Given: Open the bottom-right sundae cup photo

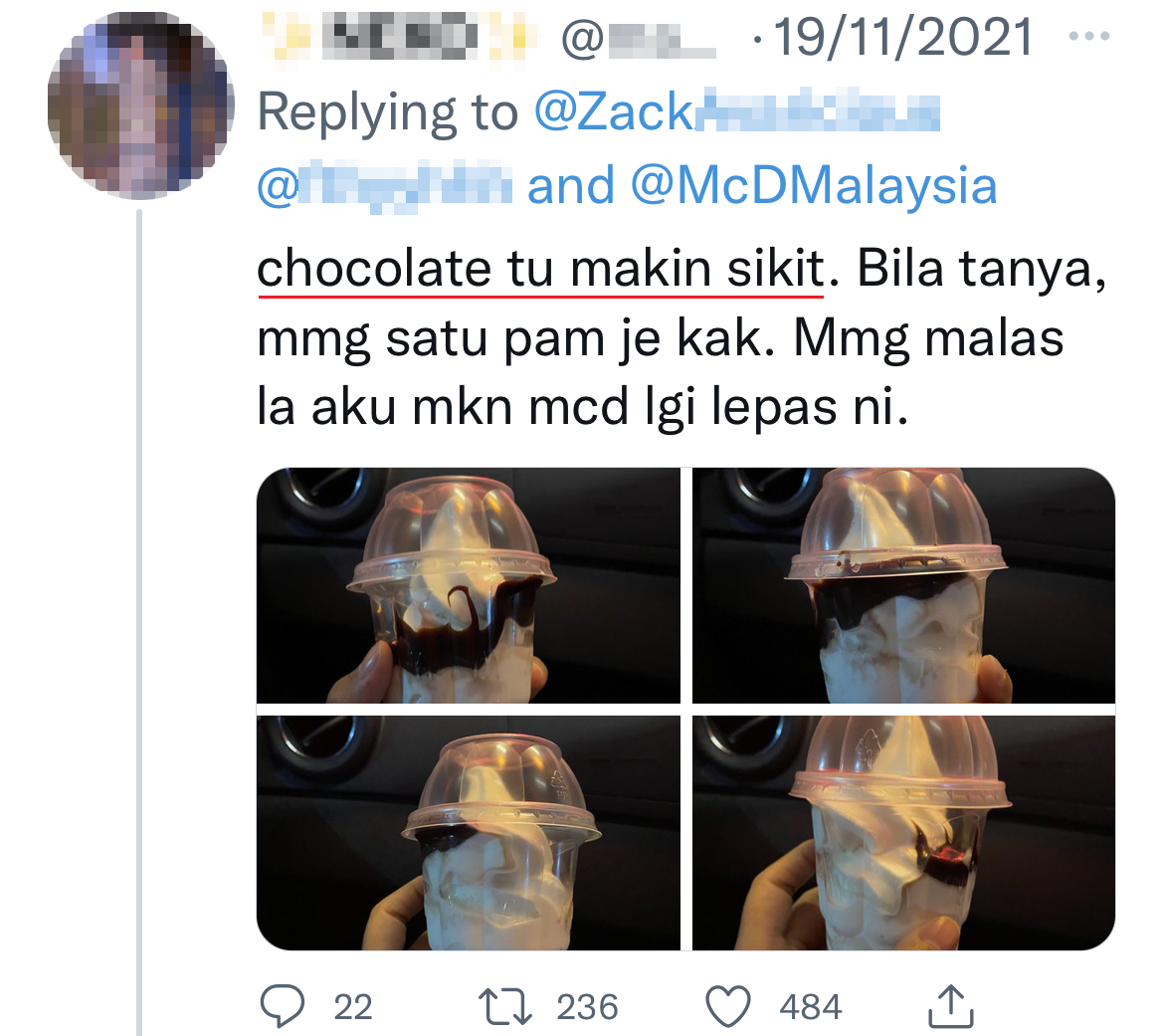Looking at the screenshot, I should click(x=903, y=832).
